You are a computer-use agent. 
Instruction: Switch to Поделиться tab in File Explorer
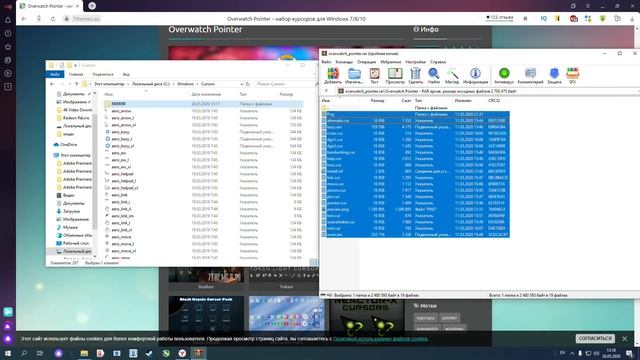pos(103,74)
